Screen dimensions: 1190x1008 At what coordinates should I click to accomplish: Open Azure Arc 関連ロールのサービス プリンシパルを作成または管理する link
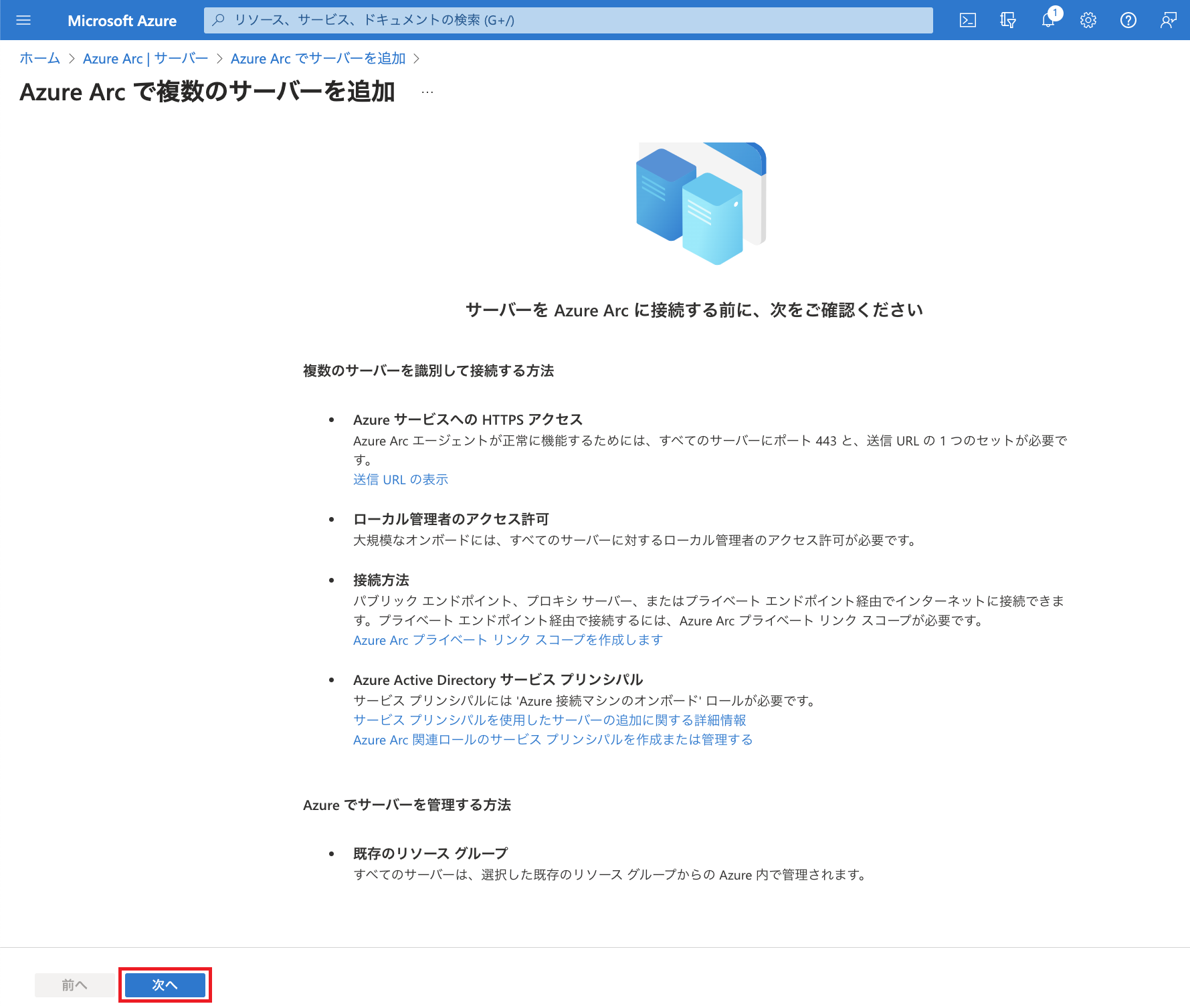(553, 739)
